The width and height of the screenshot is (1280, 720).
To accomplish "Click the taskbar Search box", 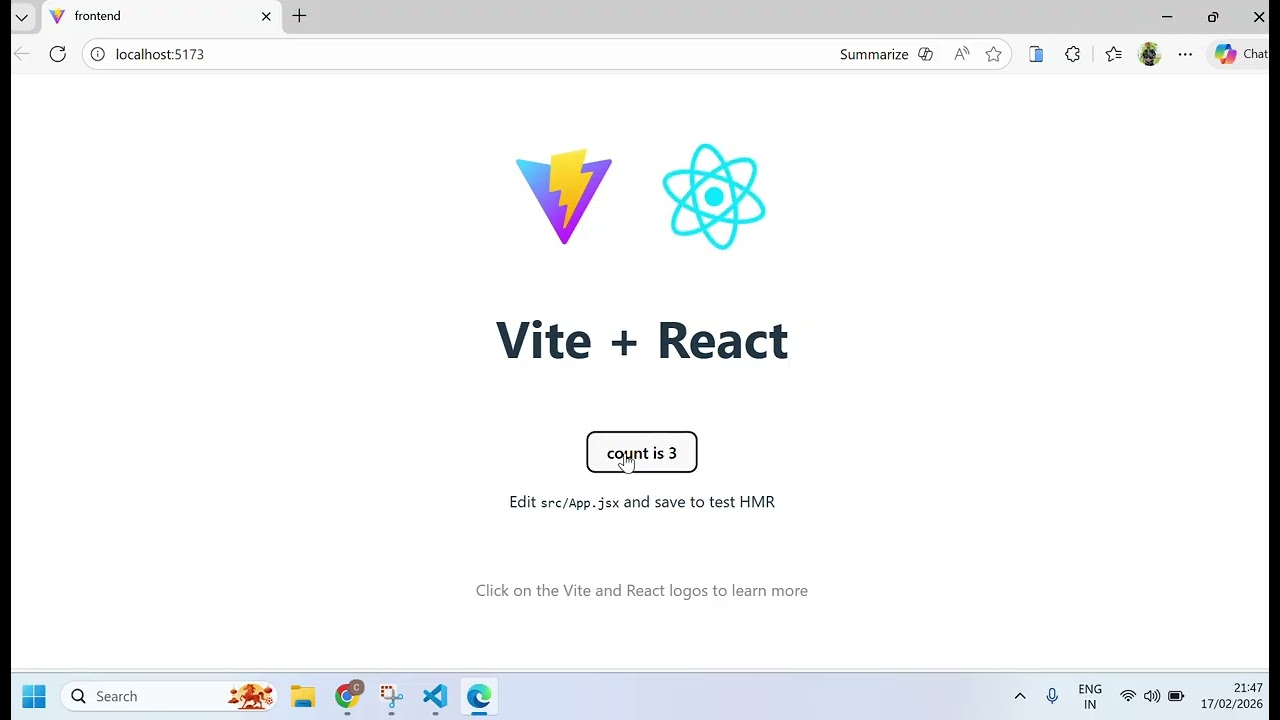I will [169, 696].
